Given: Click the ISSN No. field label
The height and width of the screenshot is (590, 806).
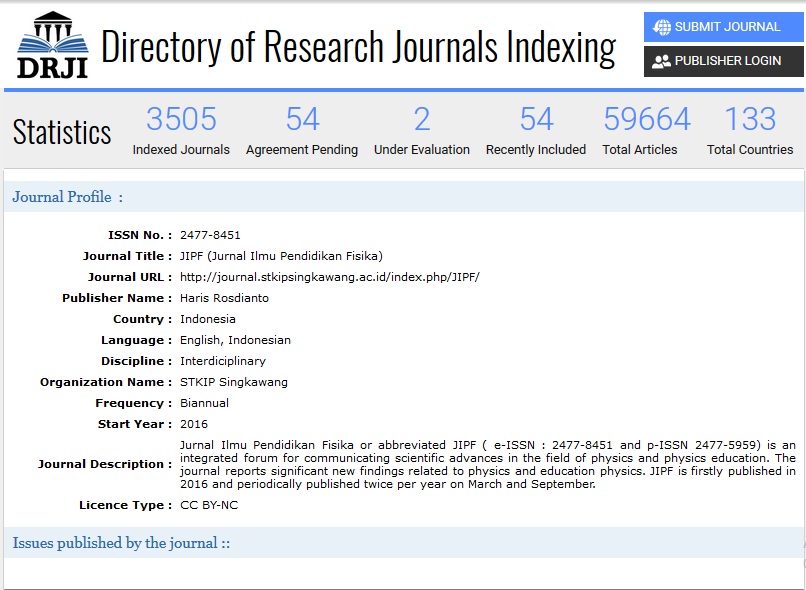Looking at the screenshot, I should [x=140, y=235].
